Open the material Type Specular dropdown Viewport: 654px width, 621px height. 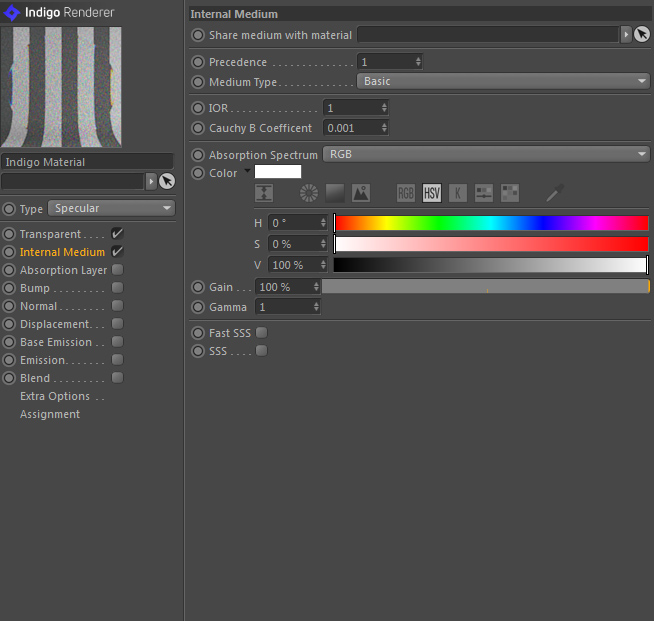point(111,209)
